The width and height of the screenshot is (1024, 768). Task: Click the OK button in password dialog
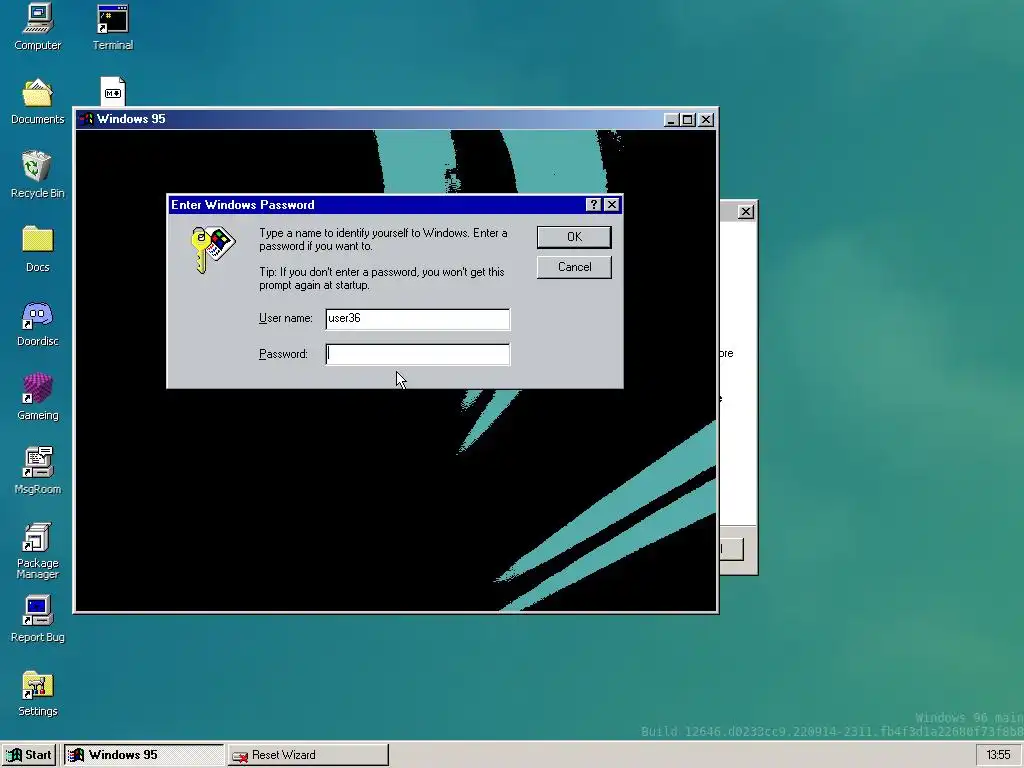(x=574, y=237)
